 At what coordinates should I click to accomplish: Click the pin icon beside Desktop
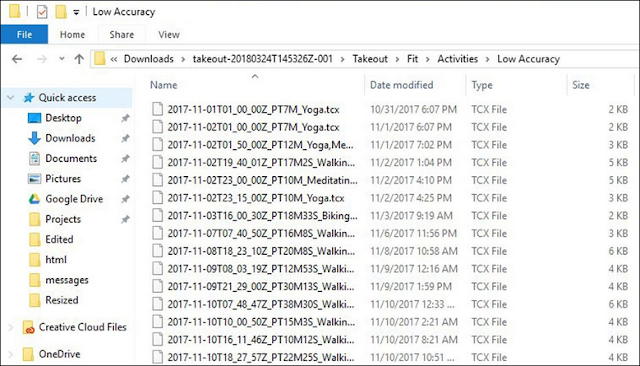coord(125,118)
